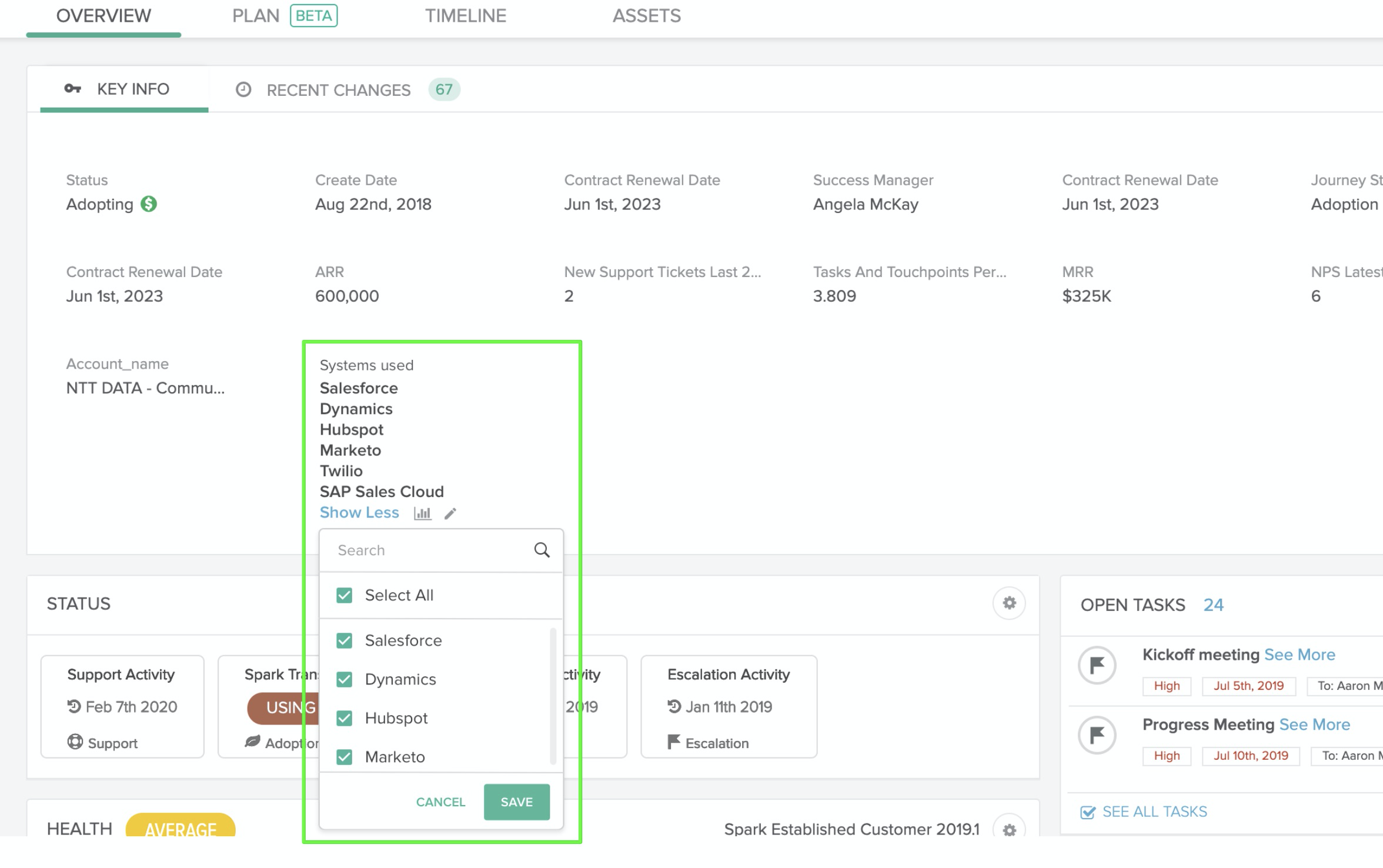Viewport: 1383px width, 868px height.
Task: Click the Success Manager value Angela McKay
Action: (x=866, y=204)
